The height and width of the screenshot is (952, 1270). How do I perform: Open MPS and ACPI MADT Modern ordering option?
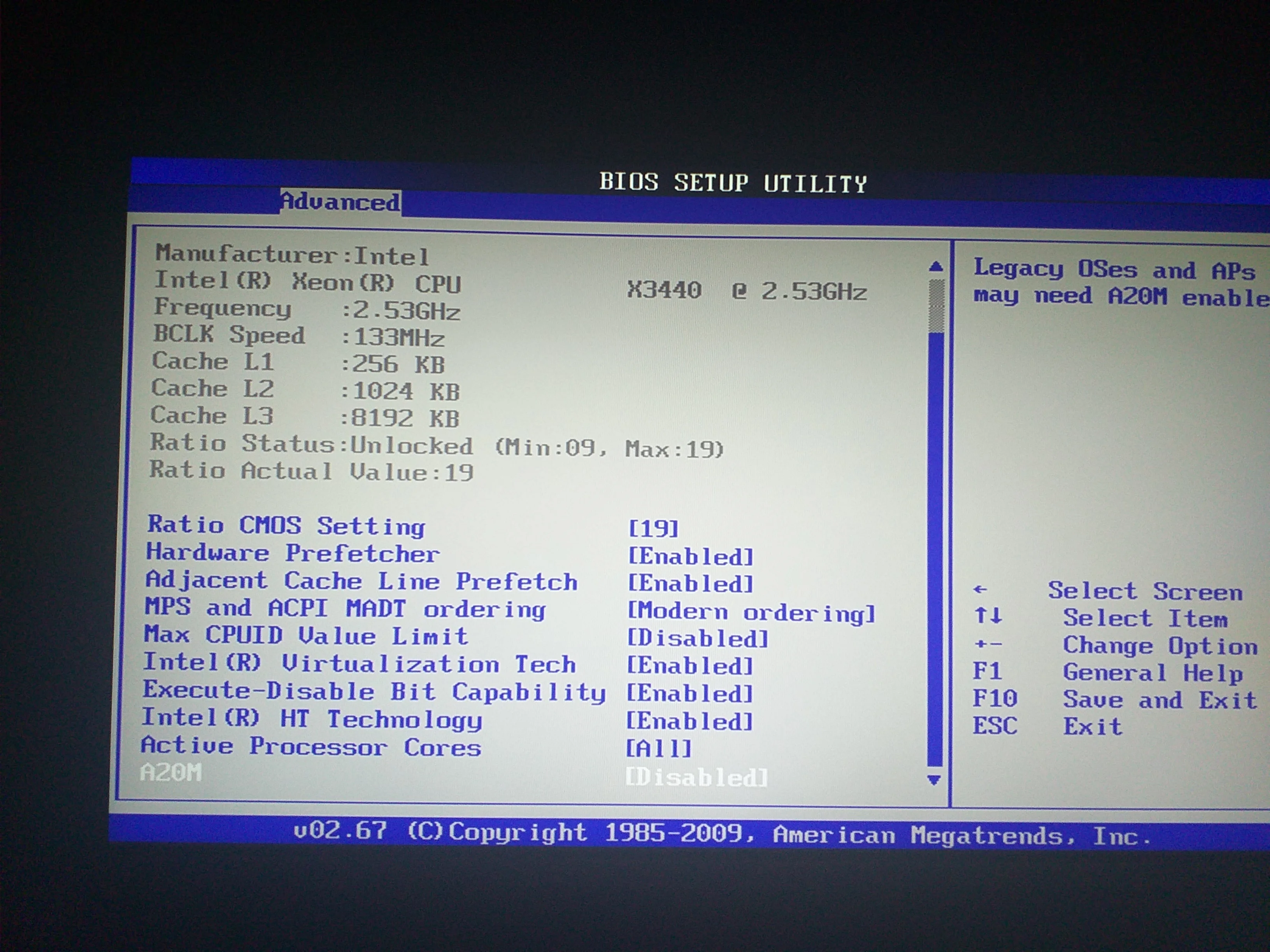click(x=751, y=612)
